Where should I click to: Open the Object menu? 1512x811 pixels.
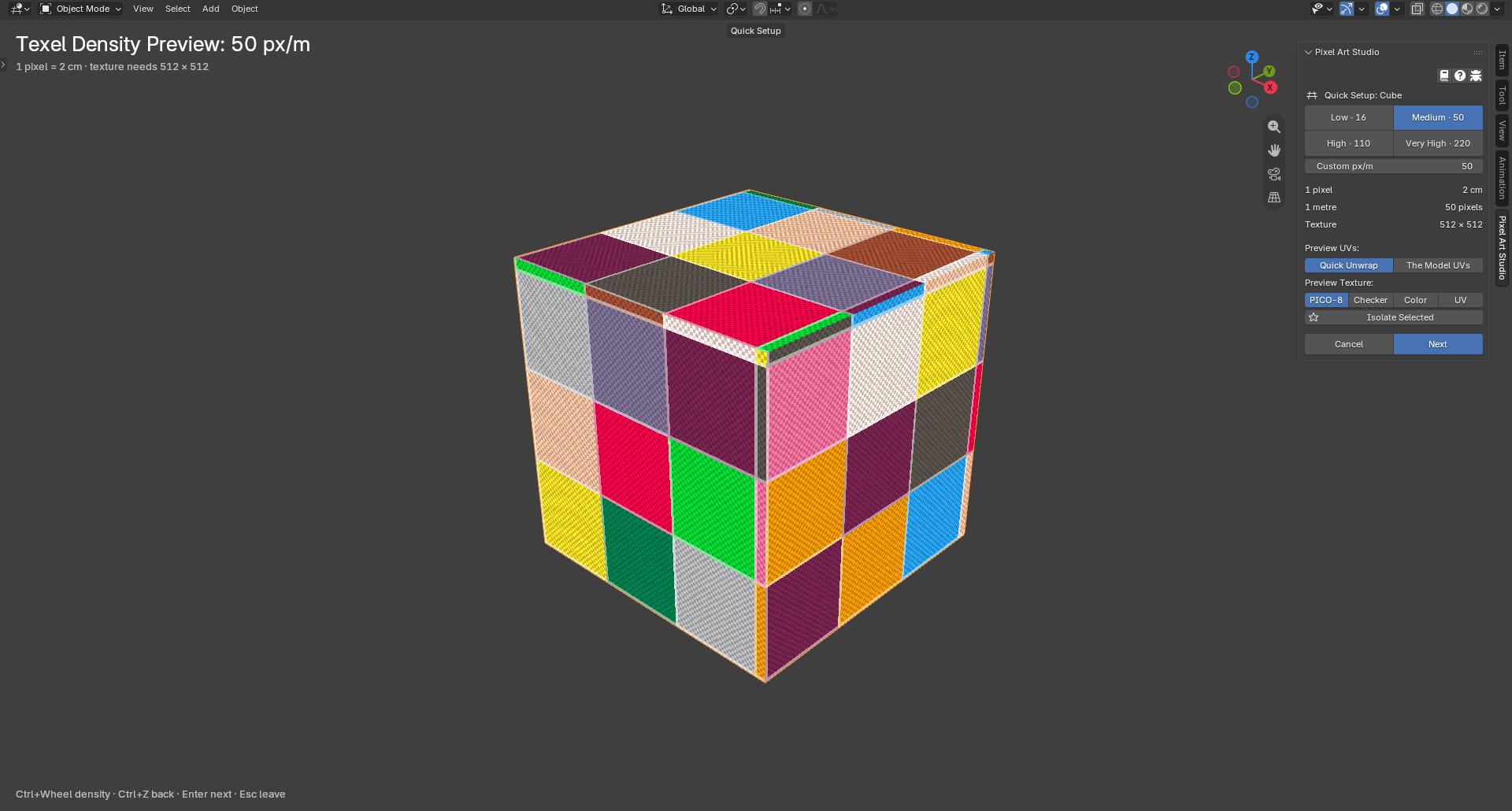pos(245,9)
